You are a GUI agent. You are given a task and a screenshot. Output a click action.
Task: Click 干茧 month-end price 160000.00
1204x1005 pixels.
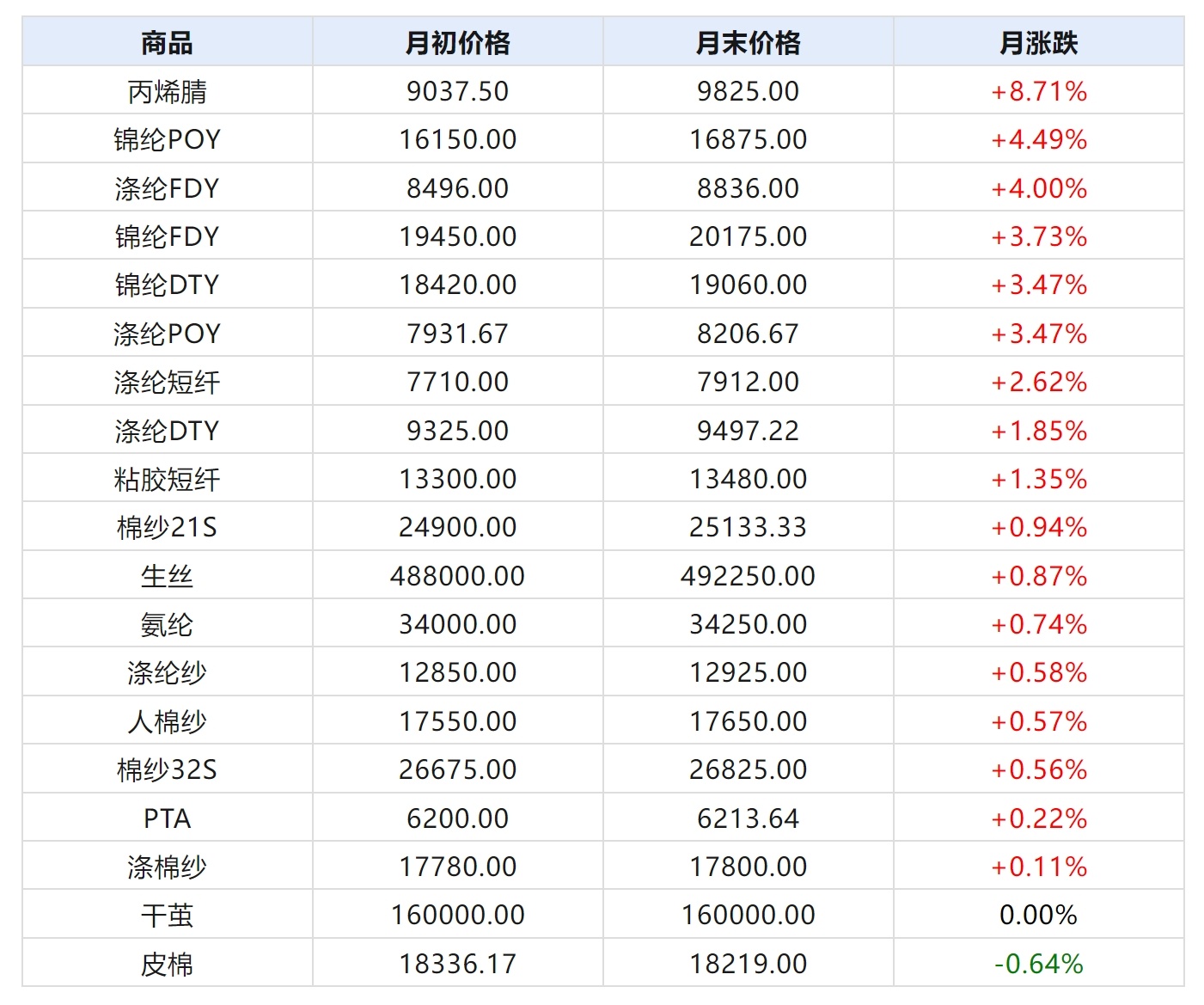(x=748, y=915)
